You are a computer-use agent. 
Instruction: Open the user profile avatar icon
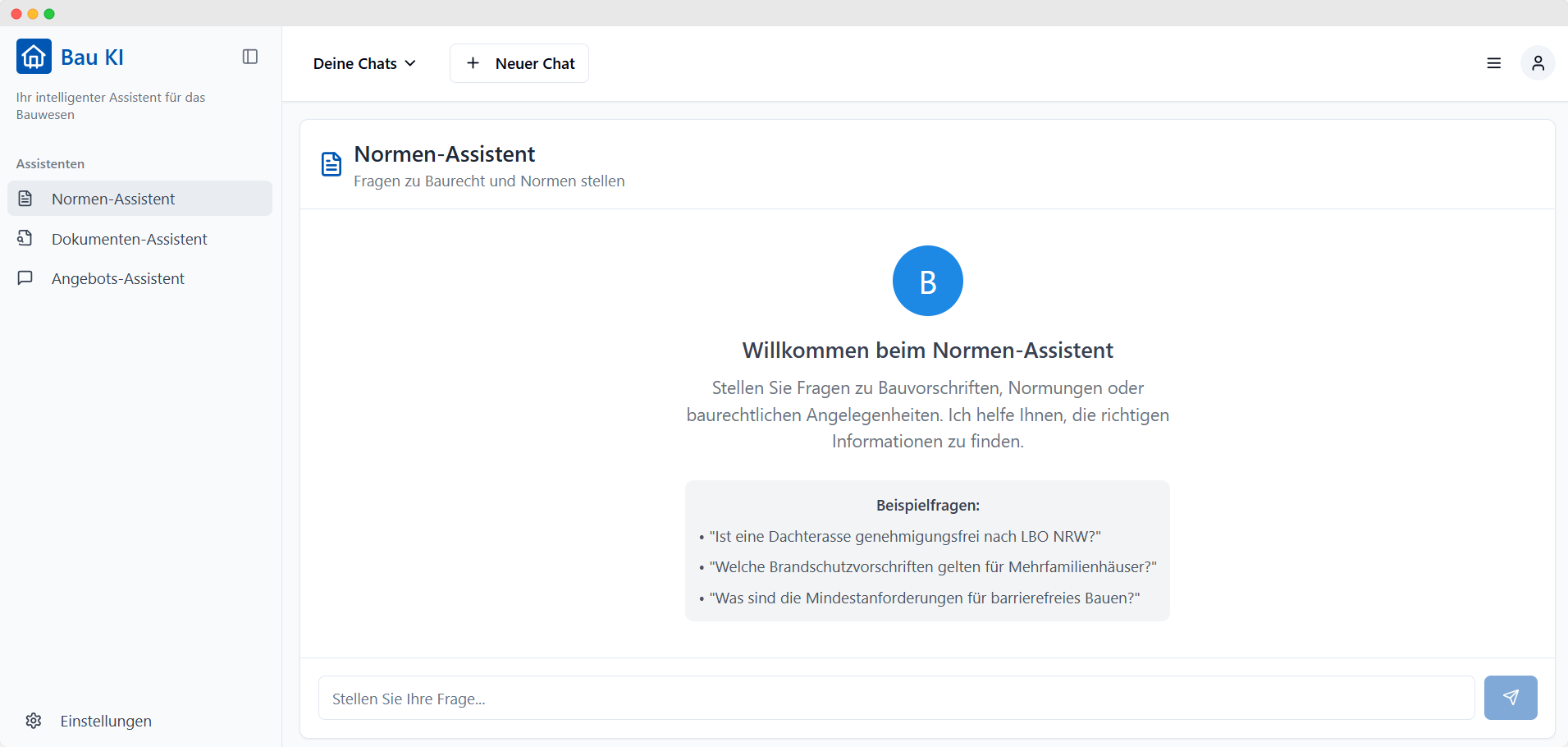point(1538,63)
